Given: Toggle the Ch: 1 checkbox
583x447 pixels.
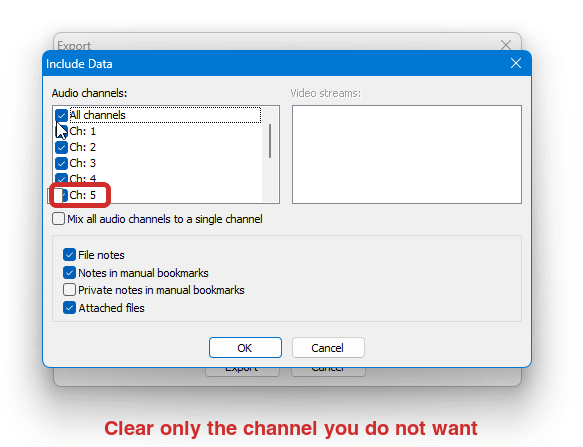Looking at the screenshot, I should tap(61, 131).
